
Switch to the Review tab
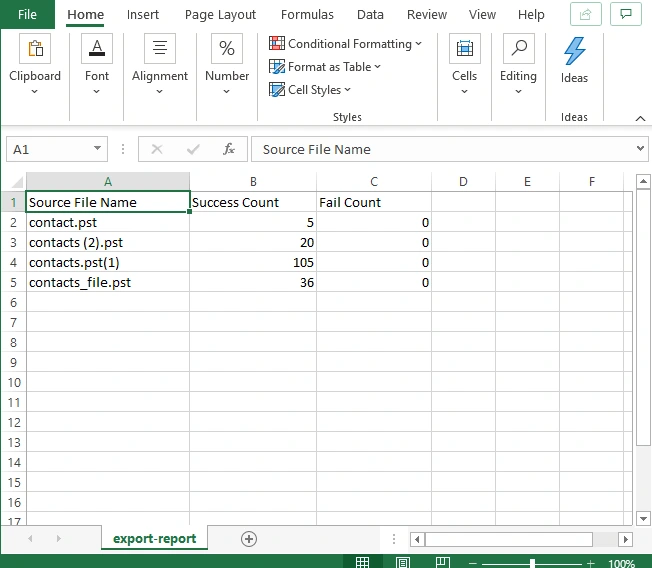coord(427,15)
